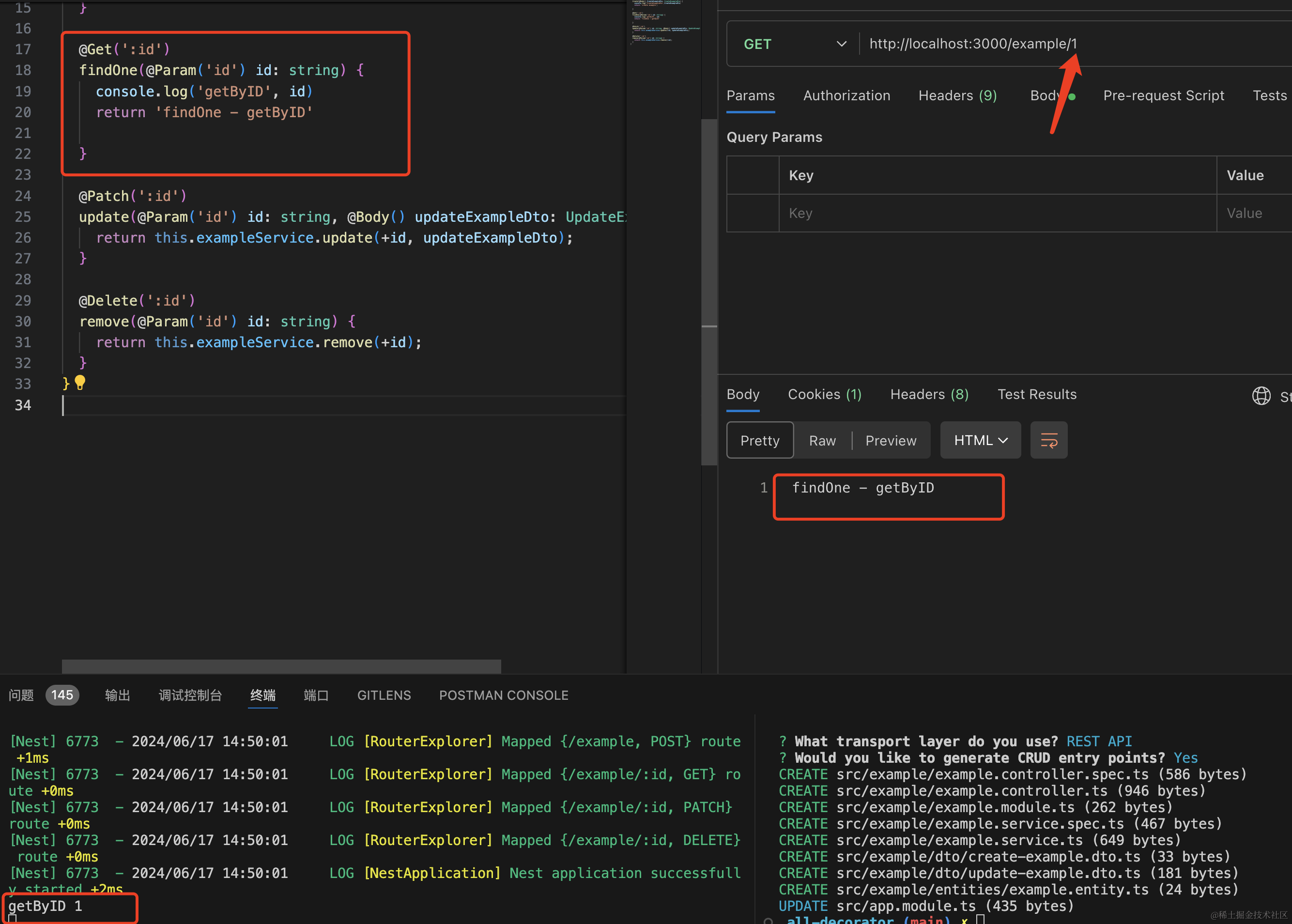The height and width of the screenshot is (924, 1292).
Task: Open the HTML format dropdown
Action: click(980, 440)
